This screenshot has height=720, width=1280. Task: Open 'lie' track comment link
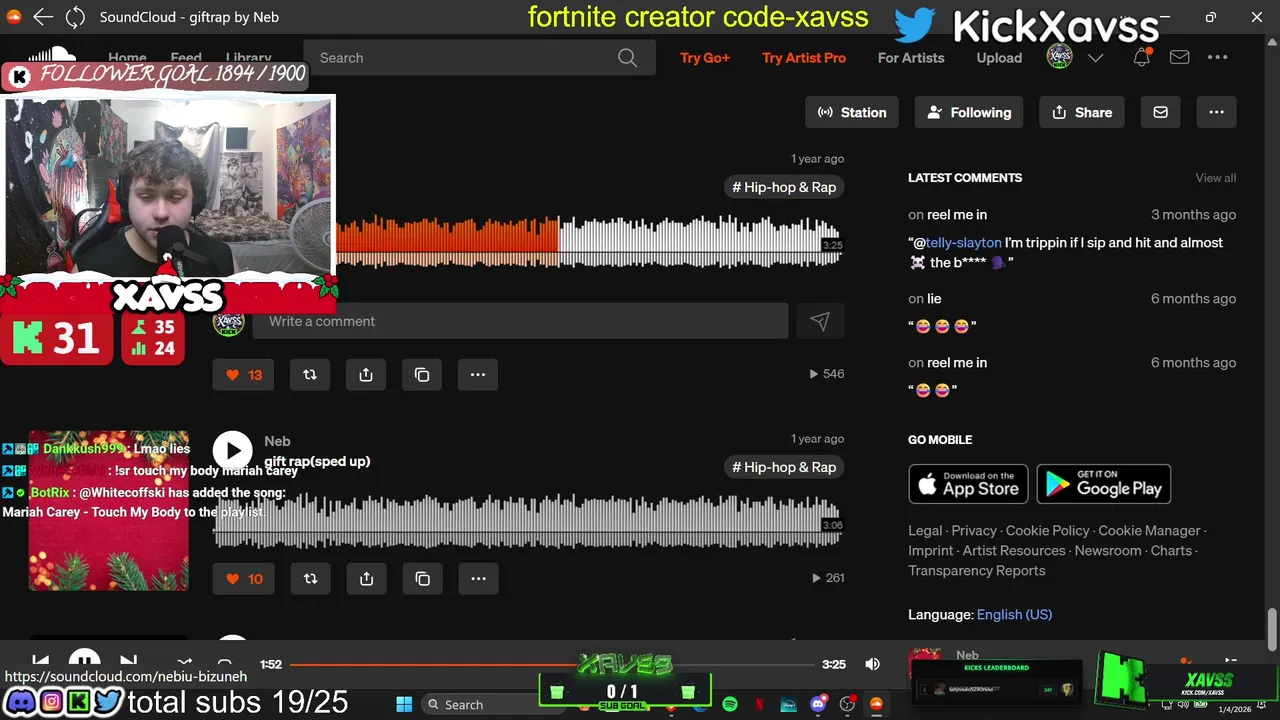coord(934,299)
